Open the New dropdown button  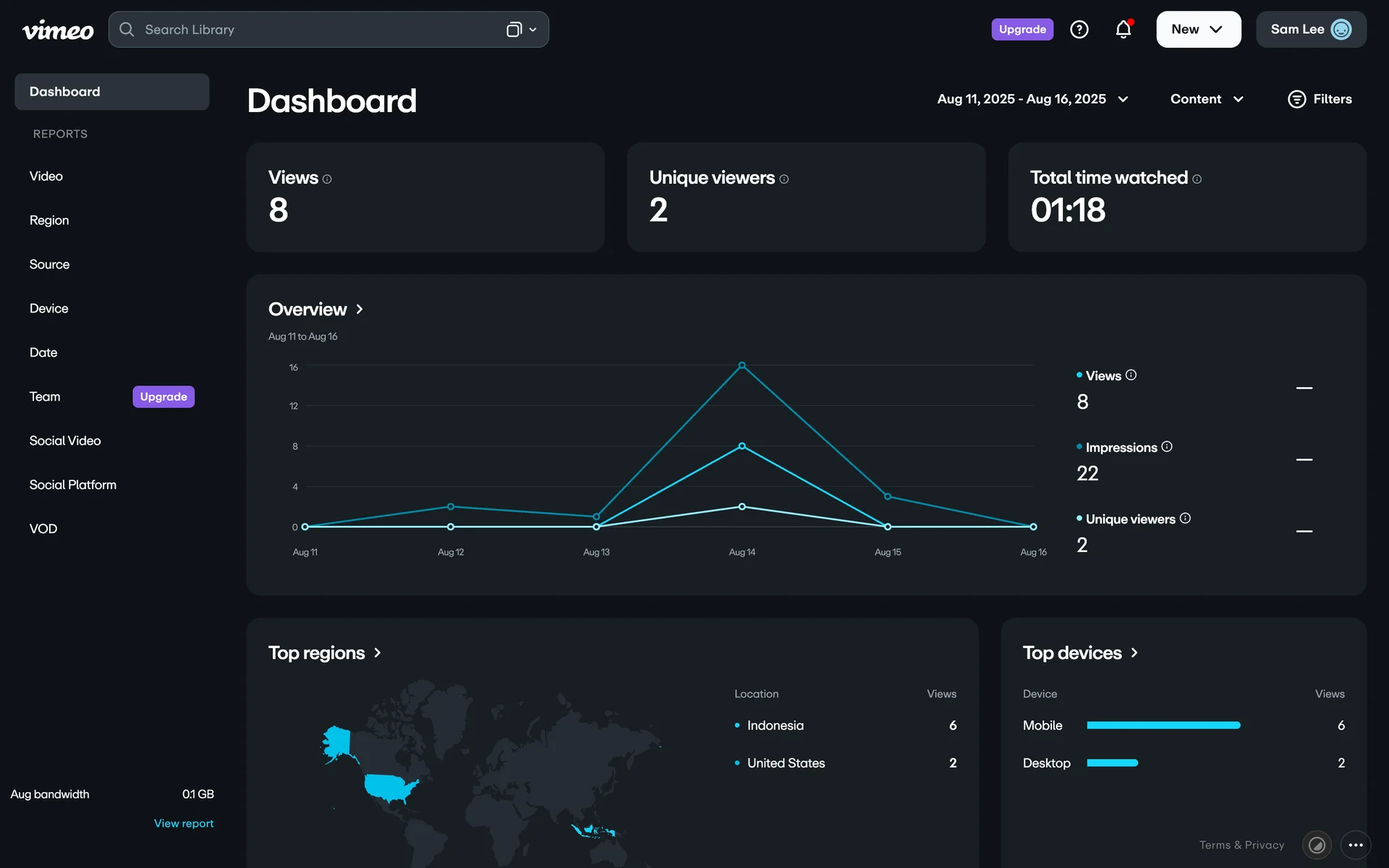pos(1197,30)
